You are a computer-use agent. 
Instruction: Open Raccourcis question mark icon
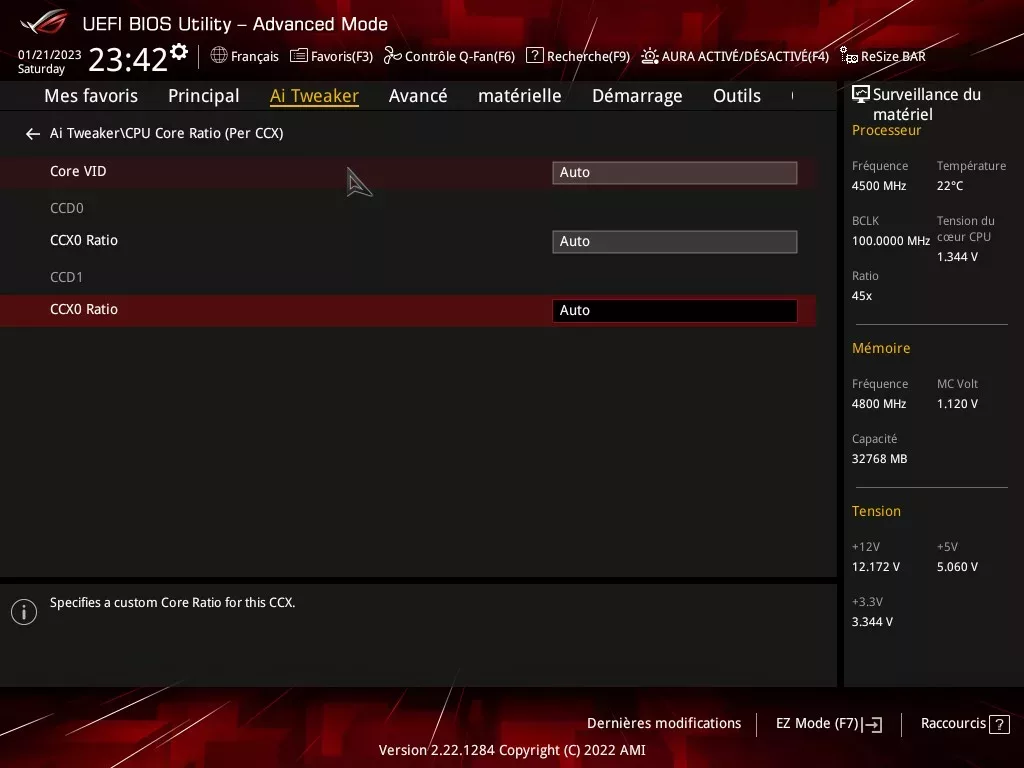click(997, 723)
